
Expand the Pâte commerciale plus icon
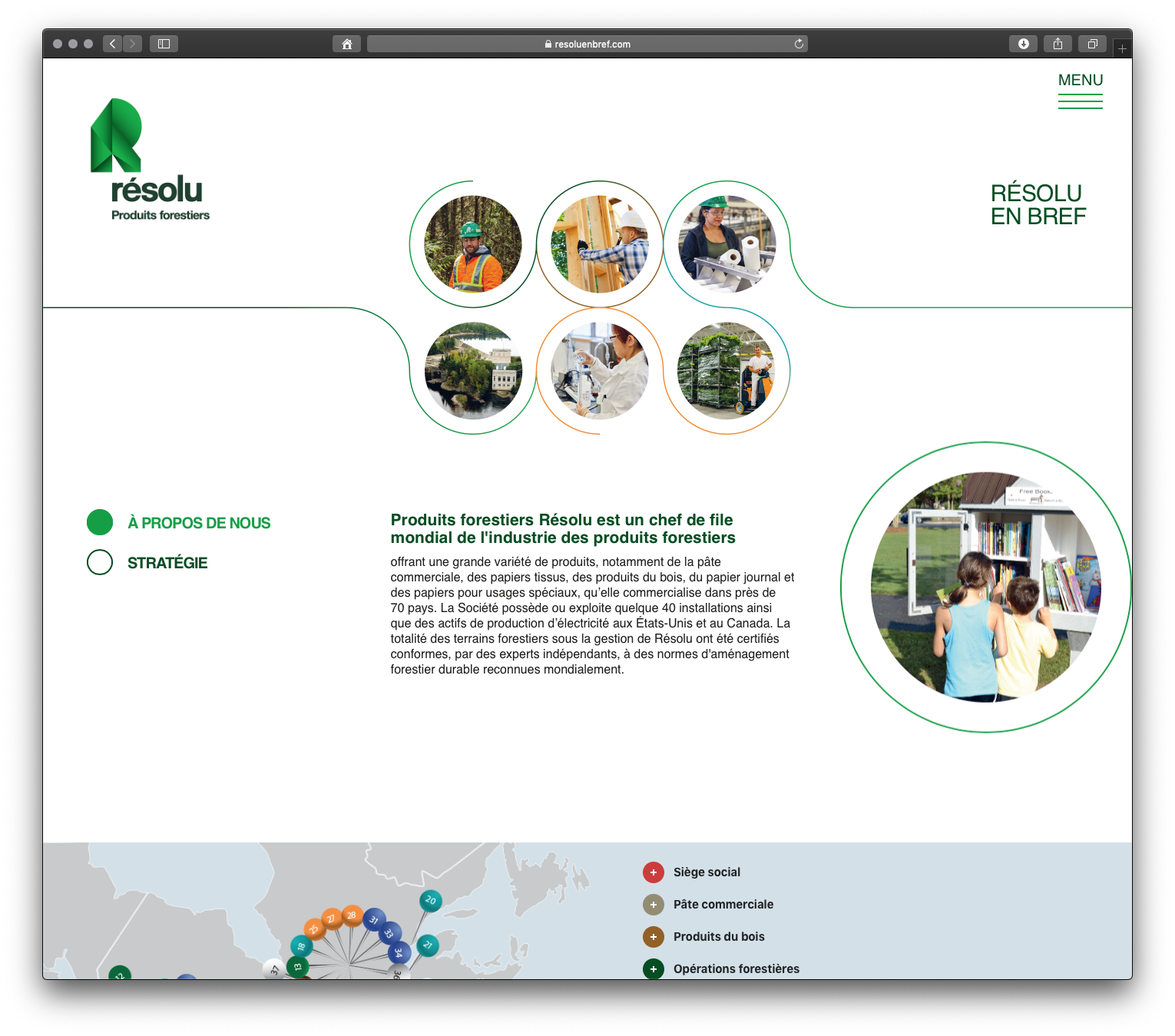coord(654,905)
